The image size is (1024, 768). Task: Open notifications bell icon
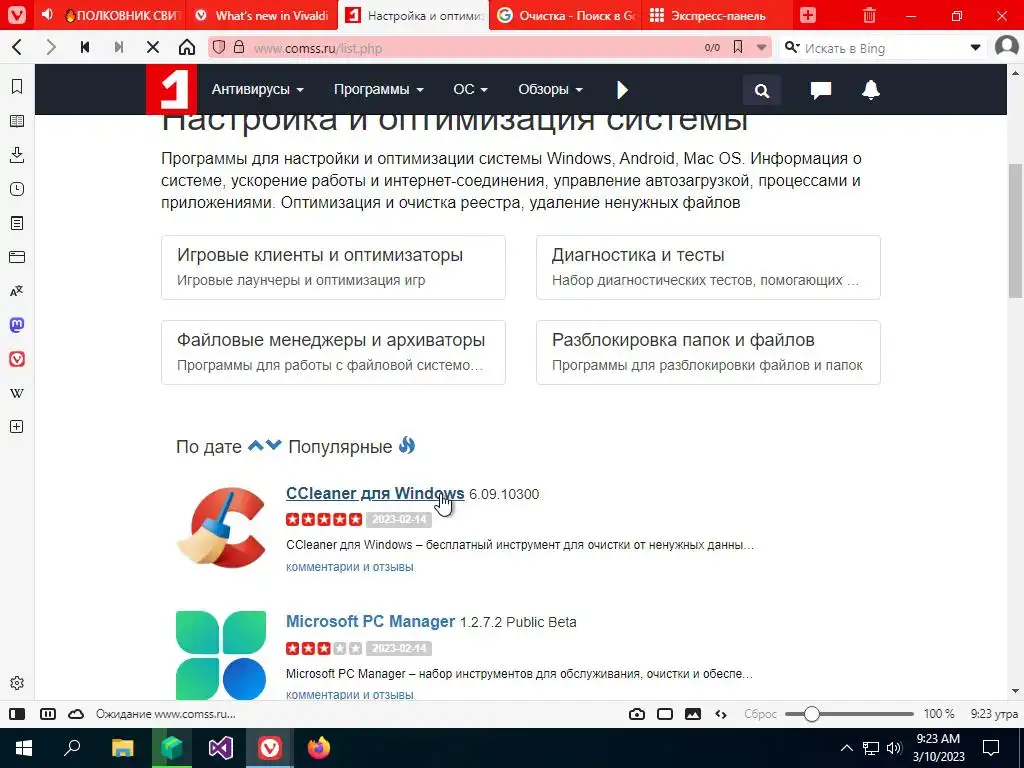pyautogui.click(x=871, y=90)
